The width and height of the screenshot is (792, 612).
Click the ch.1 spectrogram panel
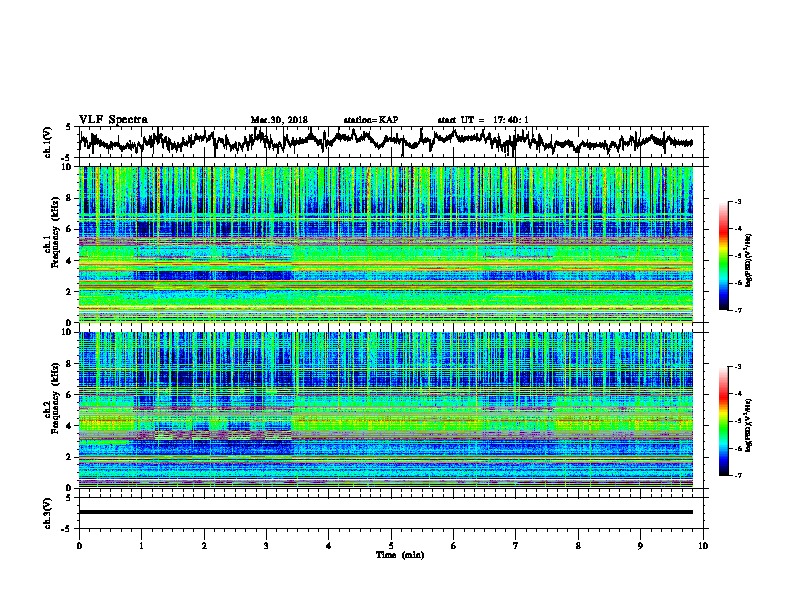coord(385,244)
